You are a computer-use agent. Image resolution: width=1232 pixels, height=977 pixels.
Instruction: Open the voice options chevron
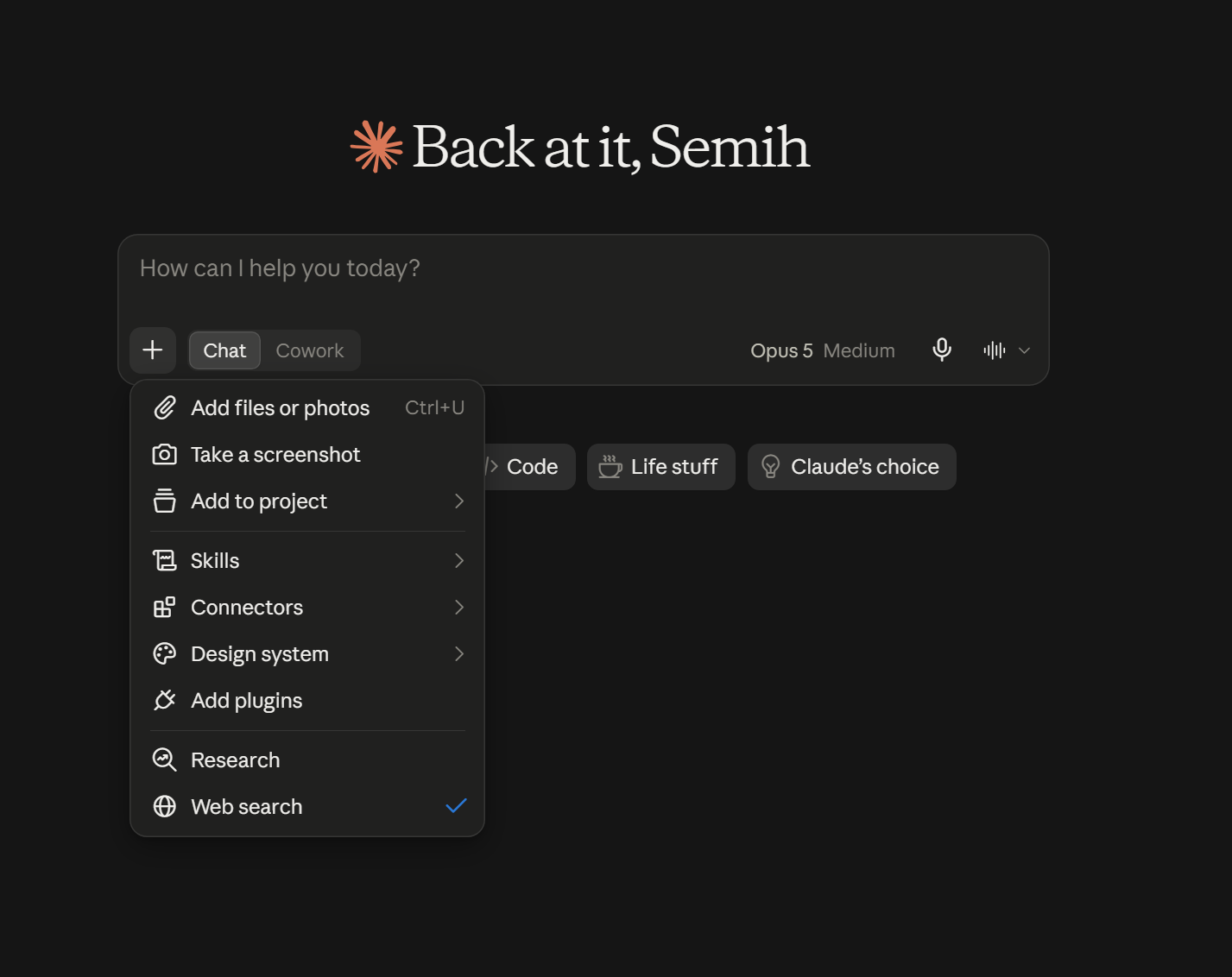[1025, 350]
